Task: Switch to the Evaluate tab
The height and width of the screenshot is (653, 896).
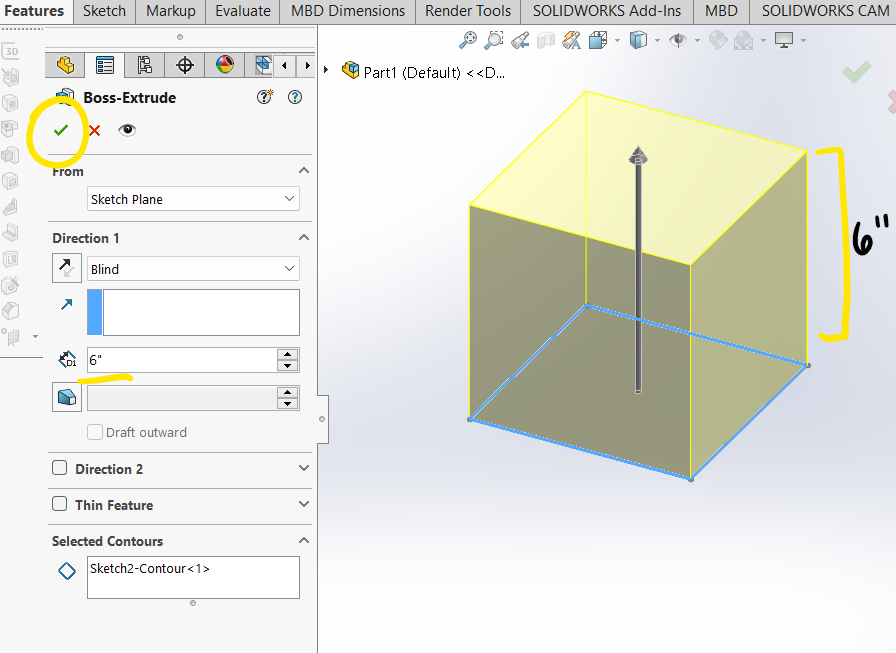Action: (243, 11)
